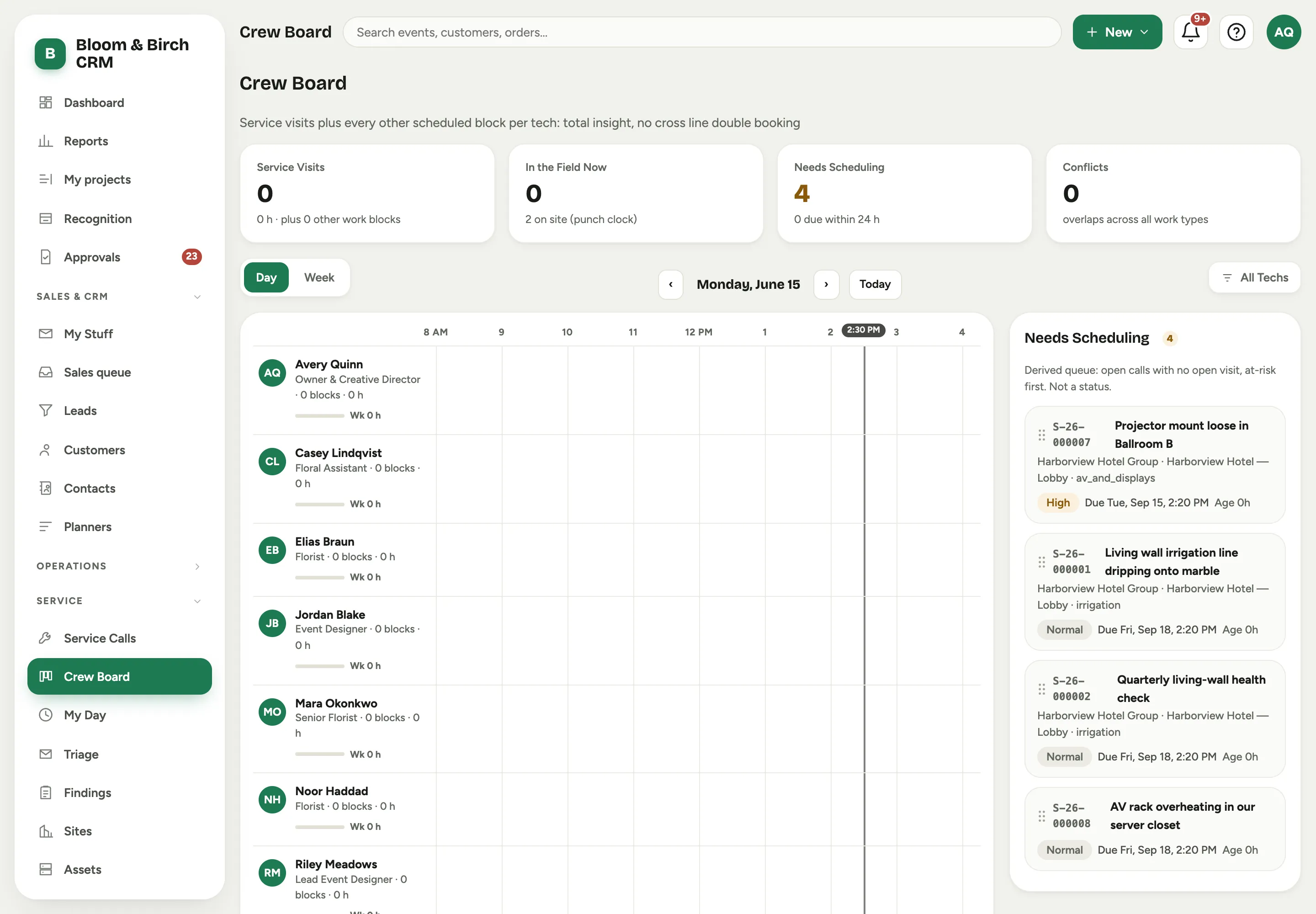Open Dashboard from the sidebar

[x=120, y=102]
